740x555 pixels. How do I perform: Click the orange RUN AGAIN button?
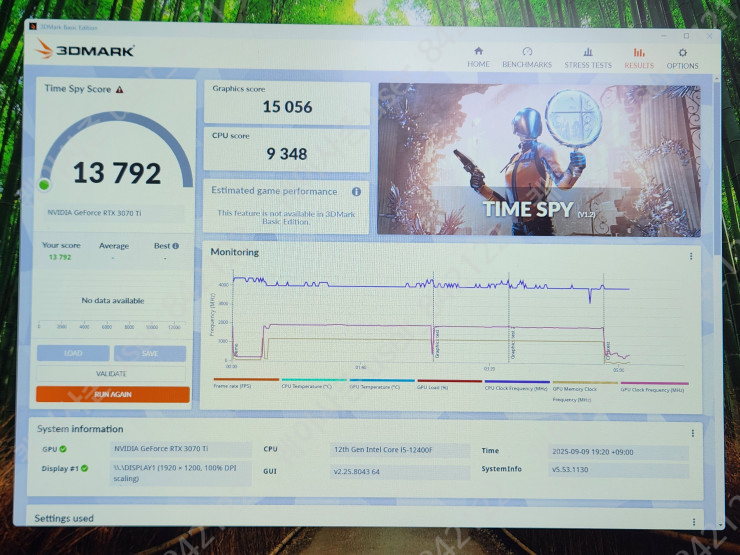click(x=113, y=395)
